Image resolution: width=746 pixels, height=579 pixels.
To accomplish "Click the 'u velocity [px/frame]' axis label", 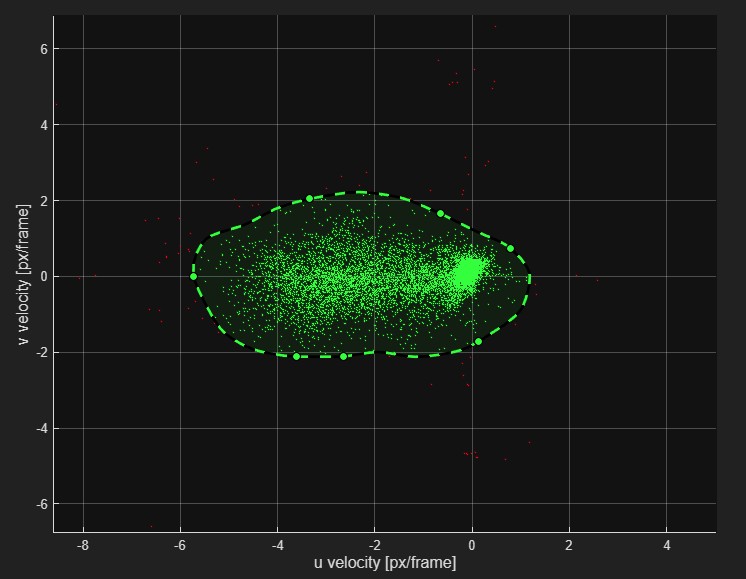I will coord(385,562).
